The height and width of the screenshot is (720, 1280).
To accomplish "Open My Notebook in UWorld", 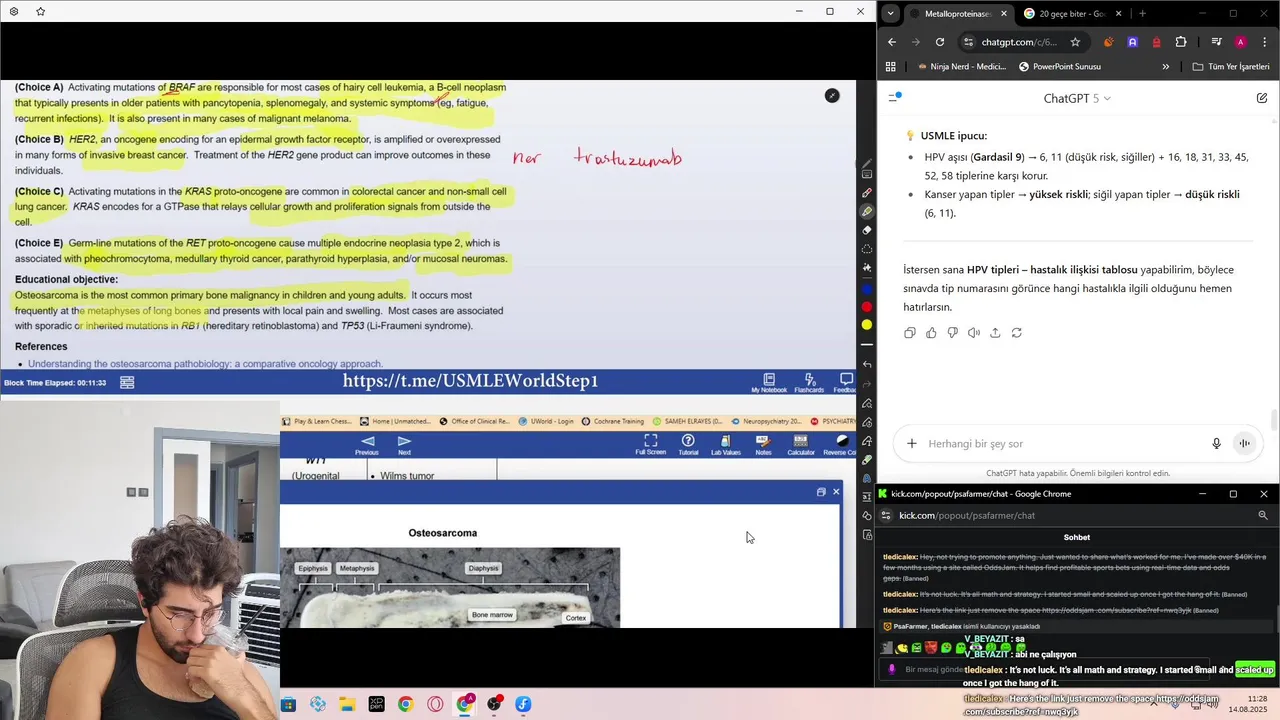I will [x=769, y=383].
